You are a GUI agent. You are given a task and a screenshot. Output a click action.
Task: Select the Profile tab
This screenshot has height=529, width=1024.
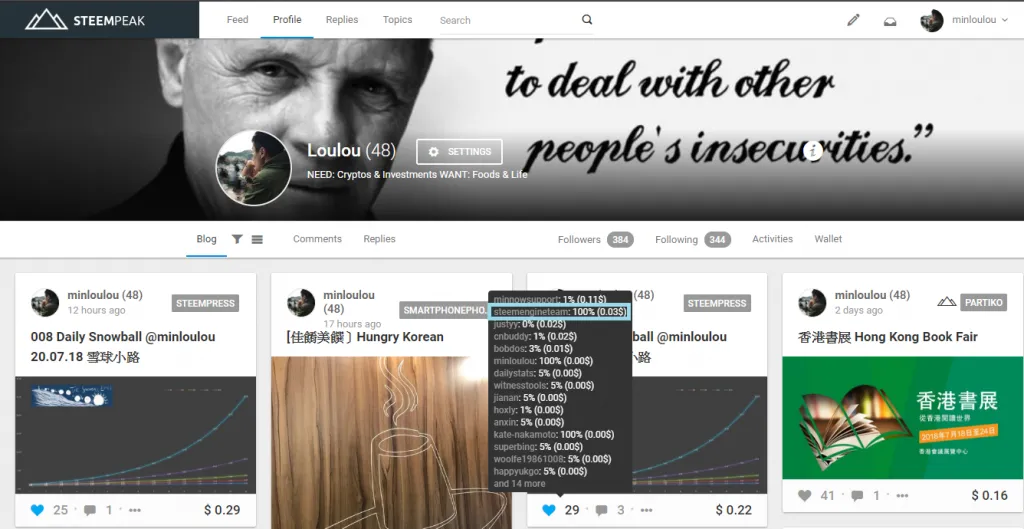(x=287, y=20)
